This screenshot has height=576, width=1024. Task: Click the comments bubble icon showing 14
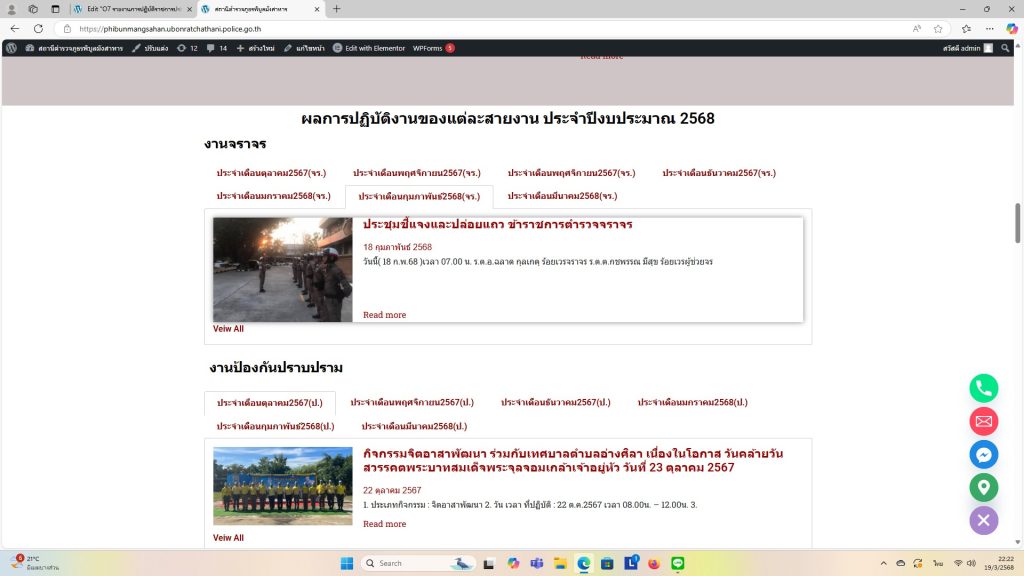tap(217, 48)
